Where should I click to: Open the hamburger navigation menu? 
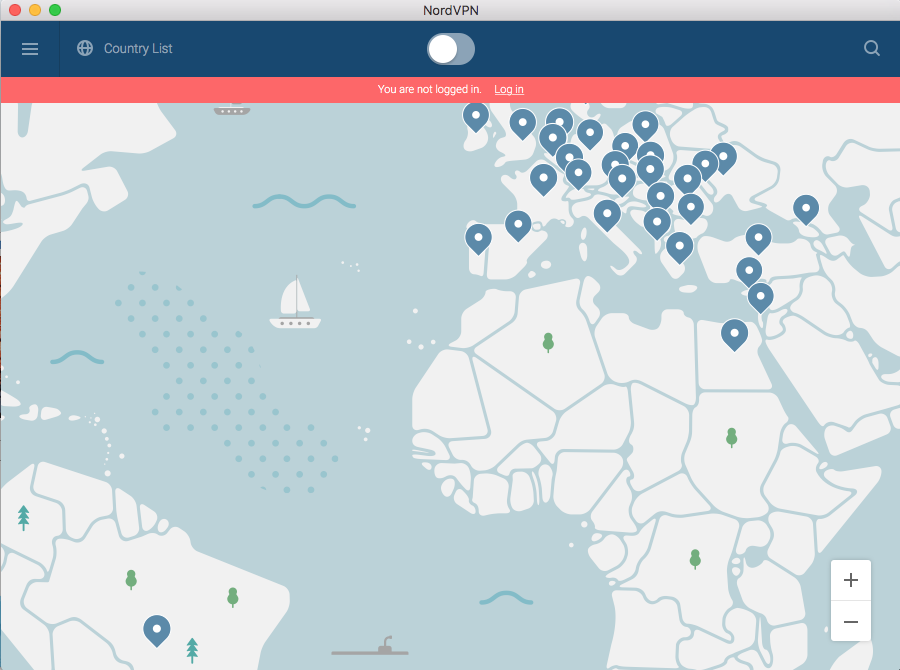click(30, 48)
